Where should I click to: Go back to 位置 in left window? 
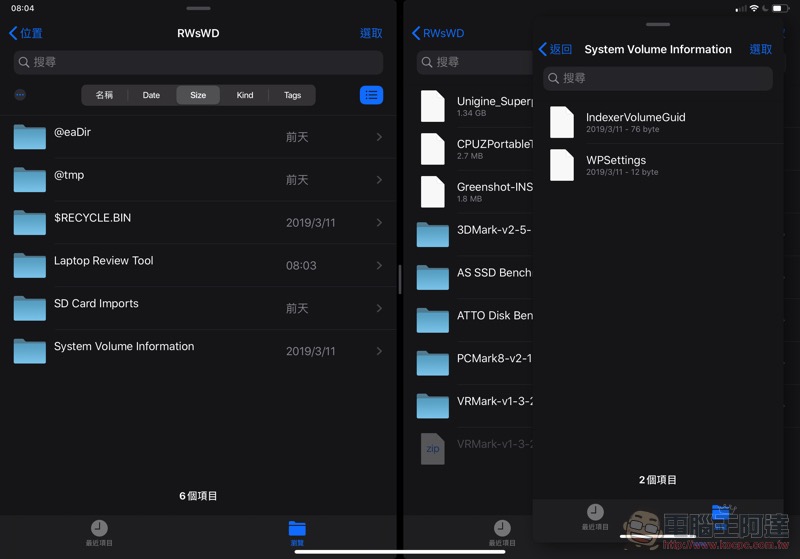[x=26, y=33]
